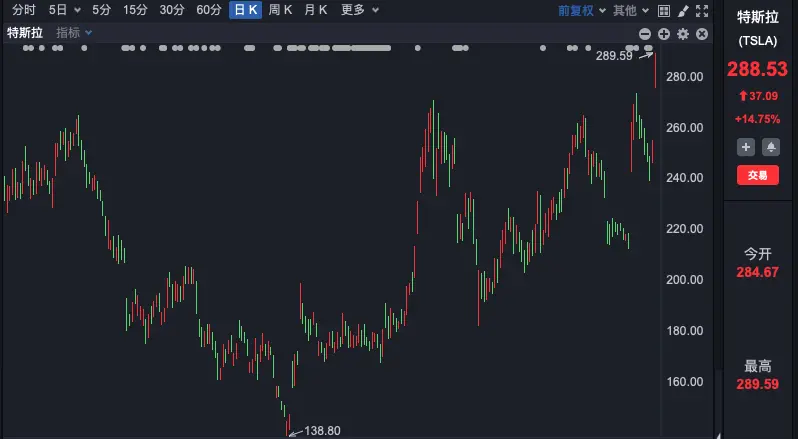Expand the 5日 dropdown arrow

[x=77, y=10]
